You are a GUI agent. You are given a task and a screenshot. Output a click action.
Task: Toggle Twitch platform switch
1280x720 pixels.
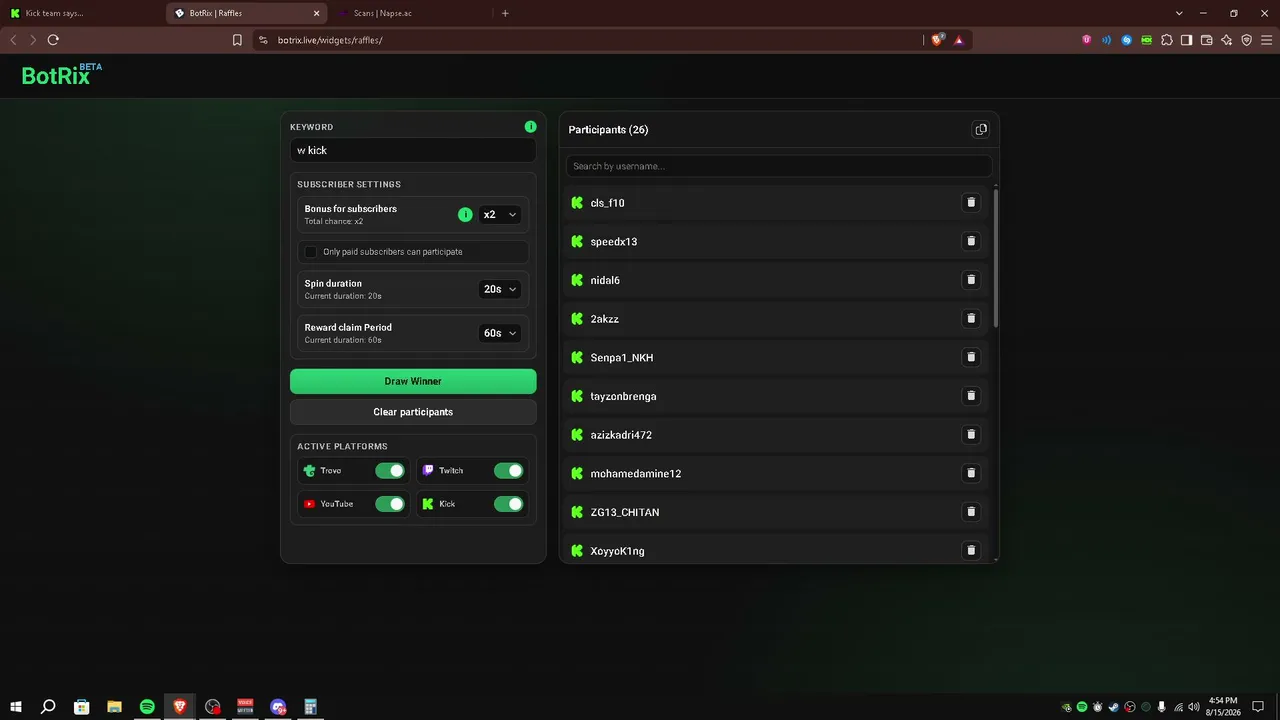(509, 470)
